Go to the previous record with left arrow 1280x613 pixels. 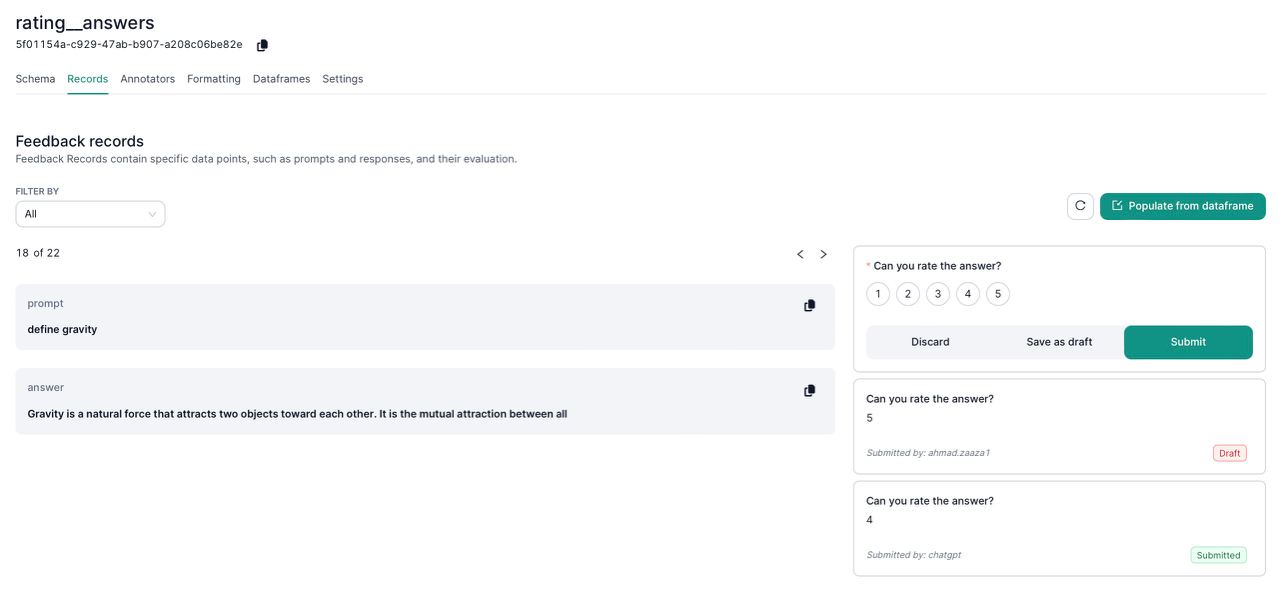tap(799, 254)
